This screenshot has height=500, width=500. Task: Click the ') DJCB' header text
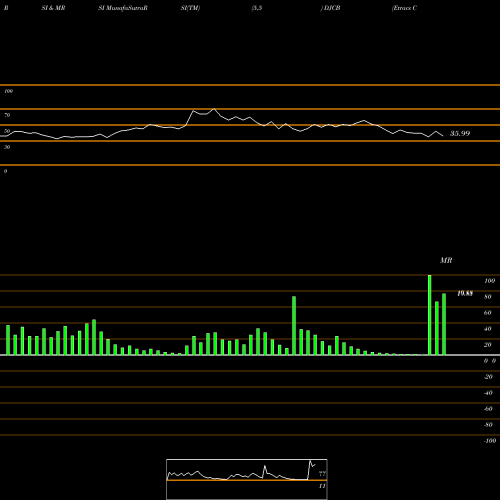330,8
